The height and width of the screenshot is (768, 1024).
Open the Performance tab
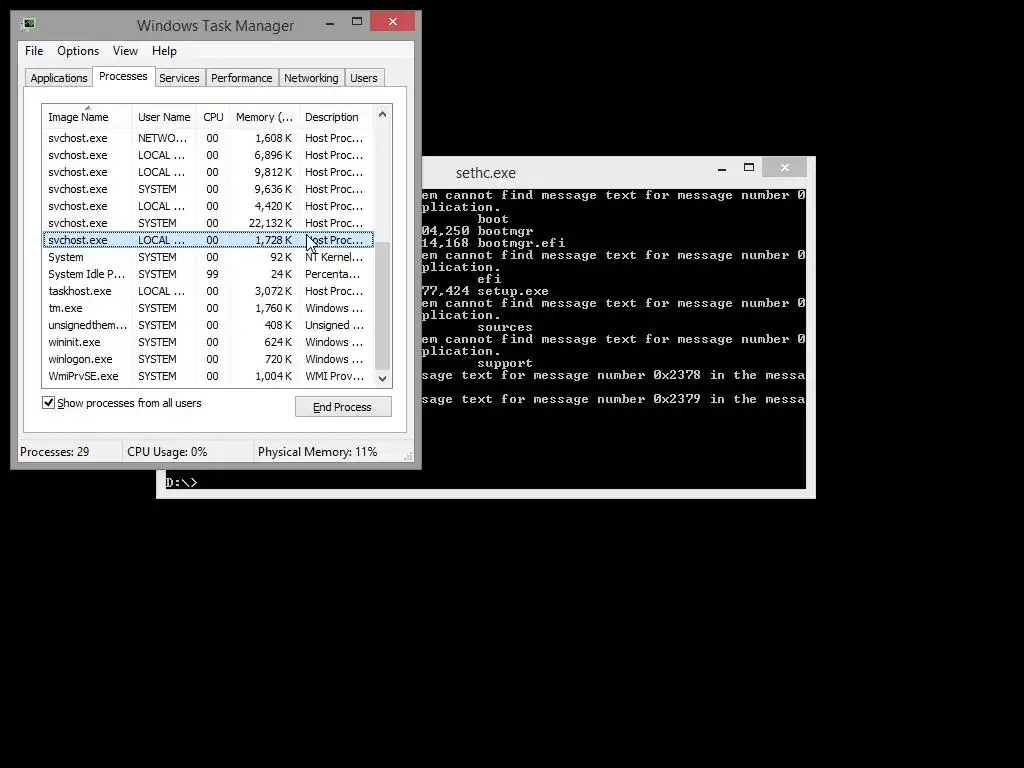242,78
